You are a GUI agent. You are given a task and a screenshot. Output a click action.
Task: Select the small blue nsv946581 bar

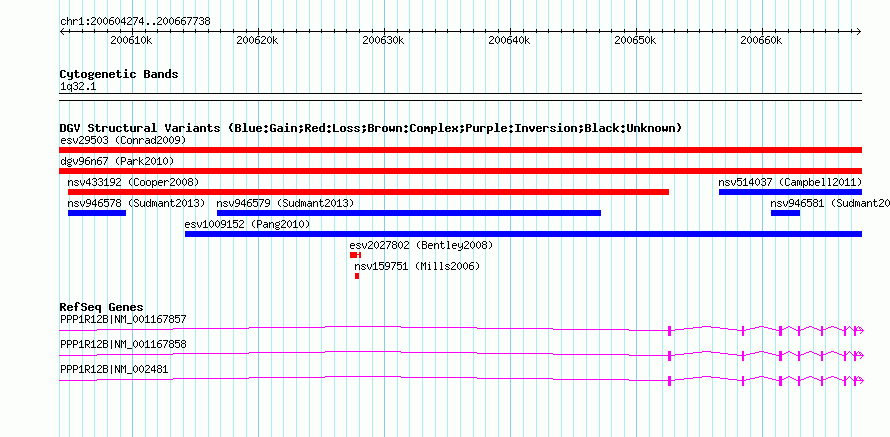pyautogui.click(x=785, y=213)
